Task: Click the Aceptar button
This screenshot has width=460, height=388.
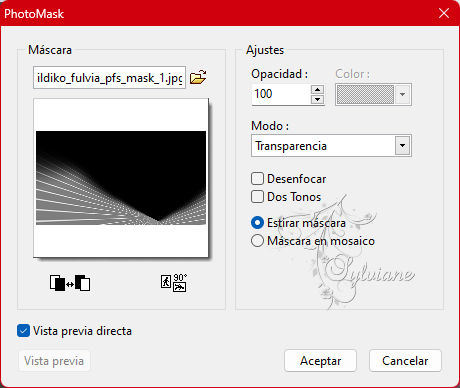Action: click(320, 361)
